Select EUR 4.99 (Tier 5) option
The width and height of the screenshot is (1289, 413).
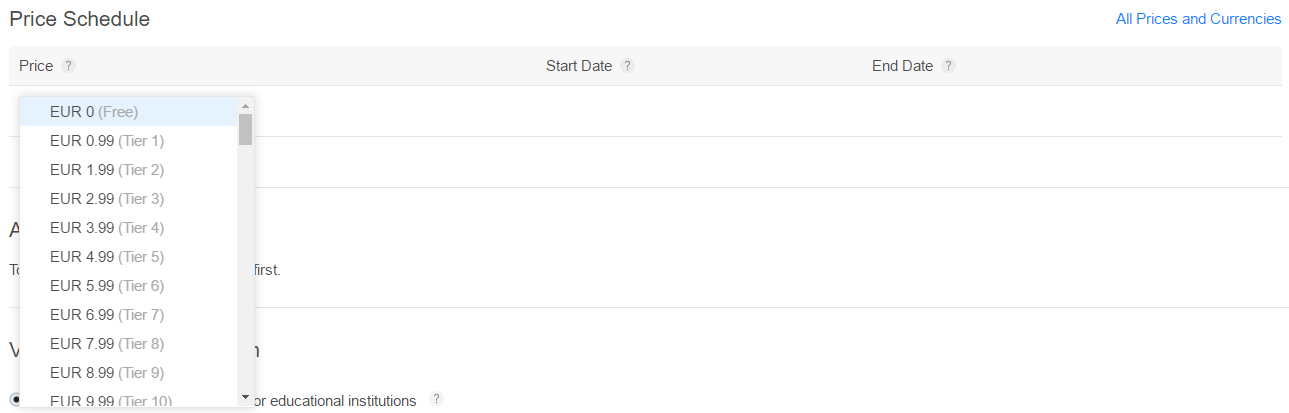[107, 257]
